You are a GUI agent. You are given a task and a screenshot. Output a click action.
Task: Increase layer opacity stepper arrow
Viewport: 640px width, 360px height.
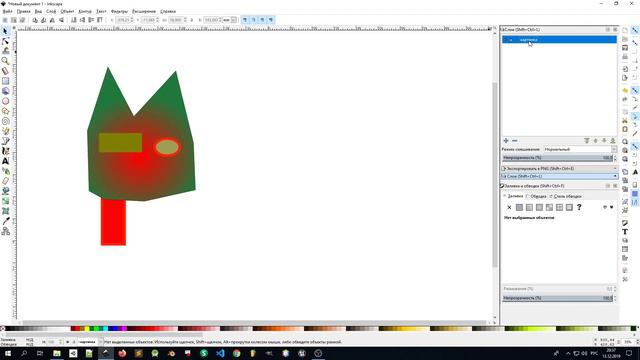click(x=615, y=156)
